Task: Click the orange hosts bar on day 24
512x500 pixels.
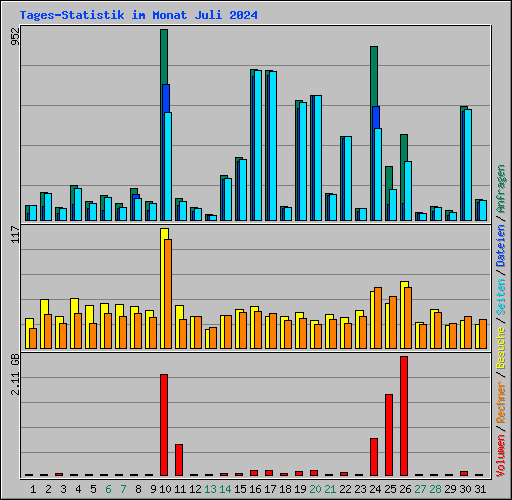Action: (378, 318)
